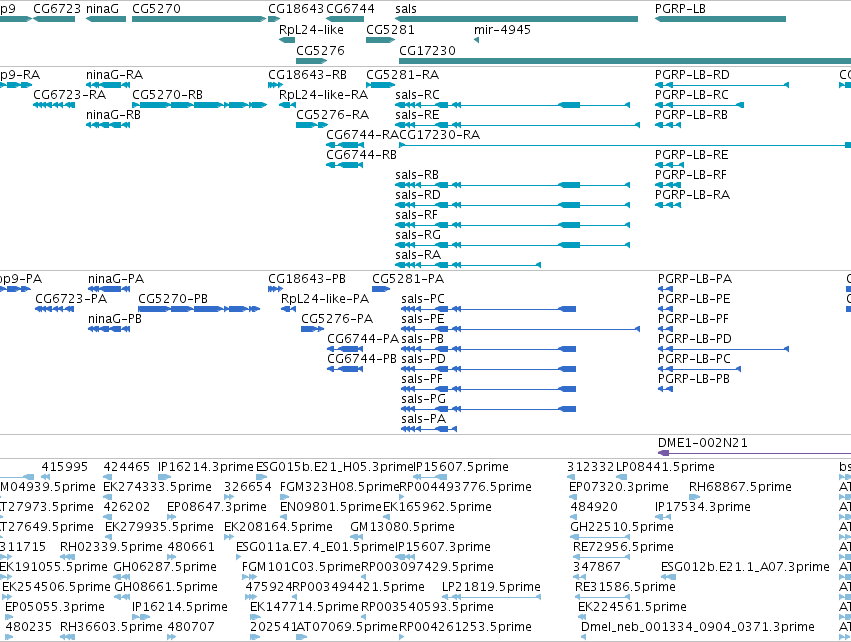Click the CG18643-PB protein label

(x=307, y=279)
